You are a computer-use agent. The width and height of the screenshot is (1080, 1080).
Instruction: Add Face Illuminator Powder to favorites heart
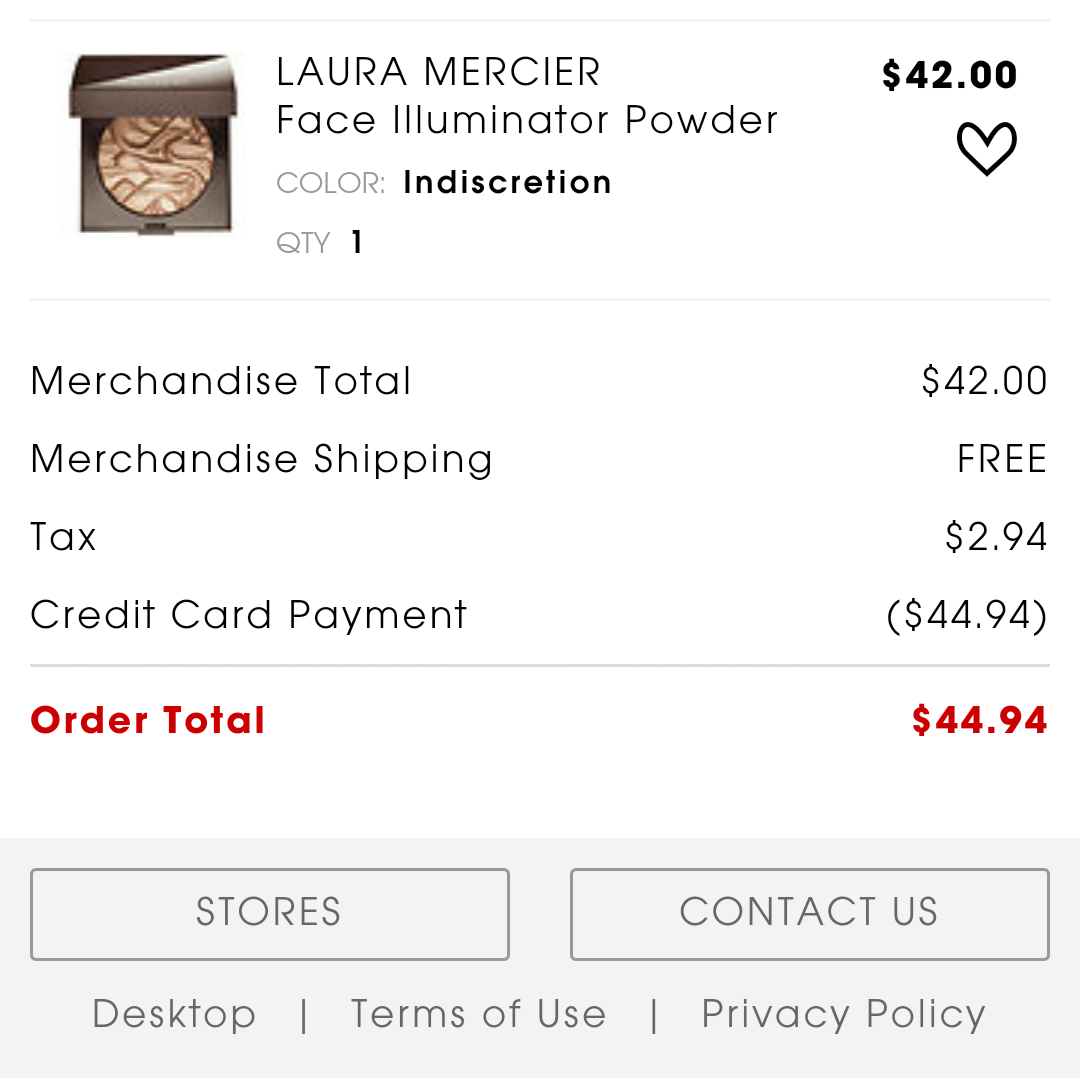(986, 148)
